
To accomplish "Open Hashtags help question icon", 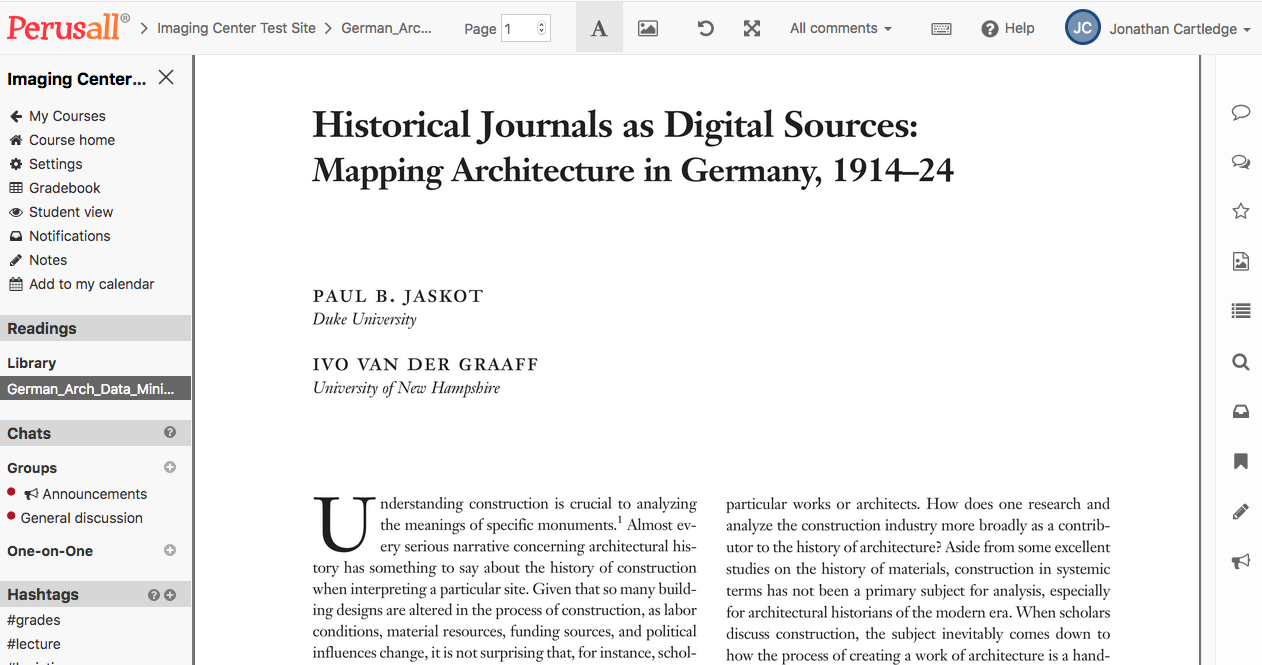I will click(154, 595).
